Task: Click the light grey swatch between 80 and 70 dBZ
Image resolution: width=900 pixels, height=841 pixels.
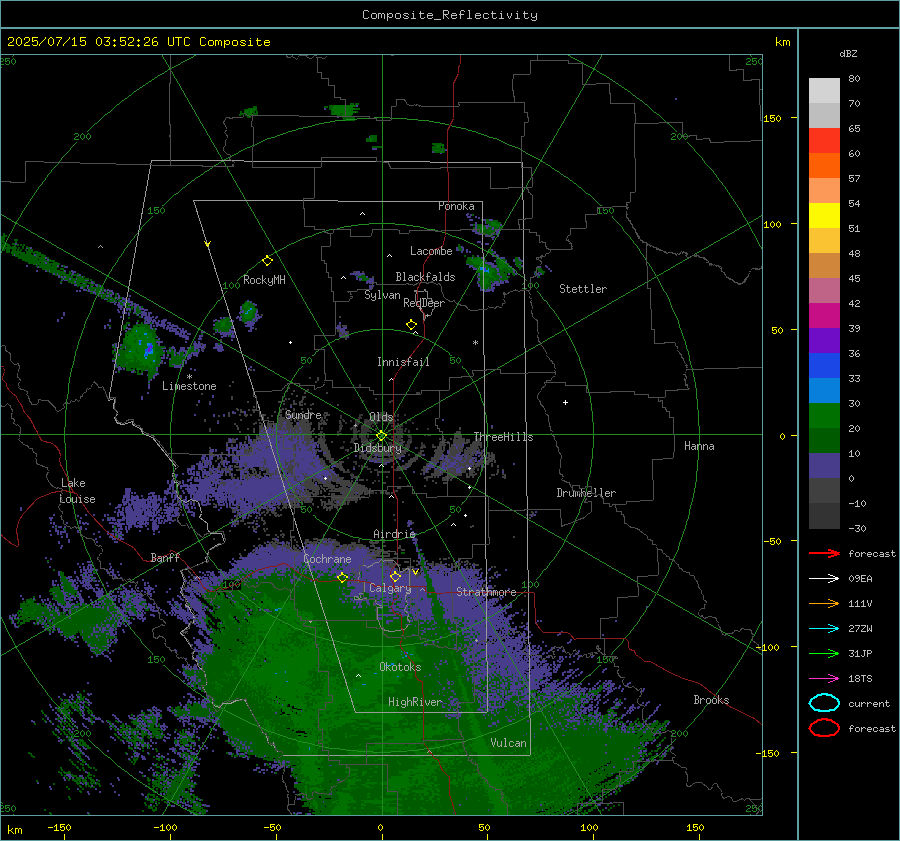Action: click(824, 91)
